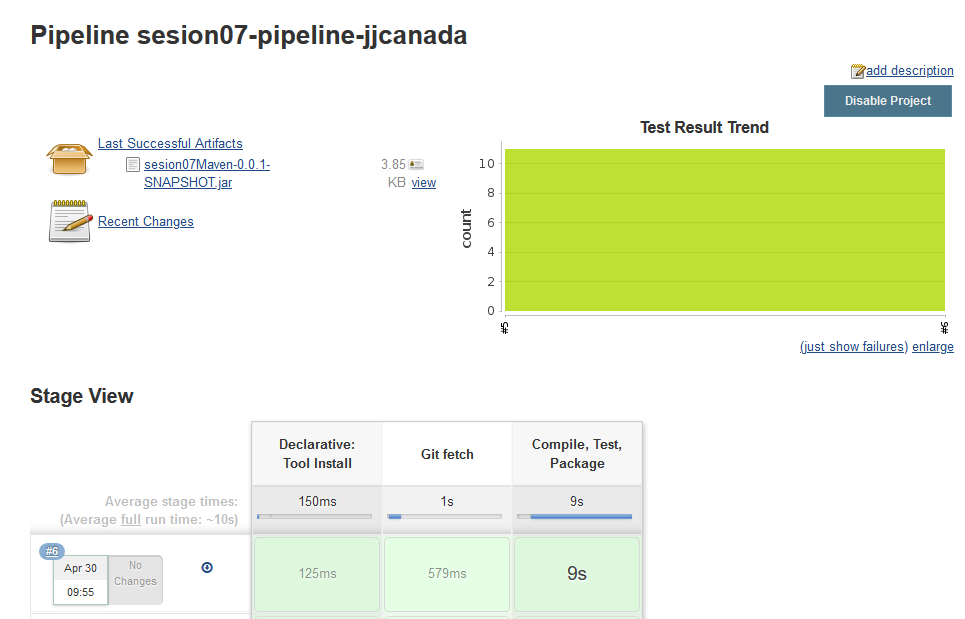Viewport: 965px width, 619px height.
Task: Click the 9s average stage time
Action: (x=577, y=501)
